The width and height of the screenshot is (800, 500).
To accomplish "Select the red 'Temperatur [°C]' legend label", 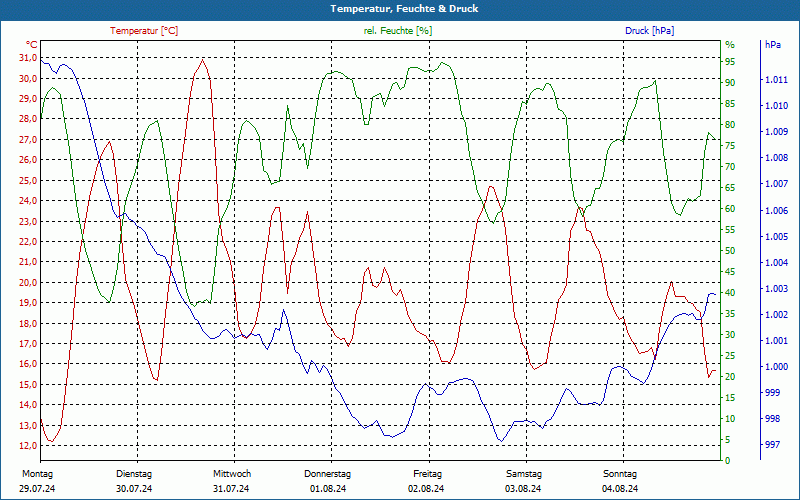I will click(144, 31).
